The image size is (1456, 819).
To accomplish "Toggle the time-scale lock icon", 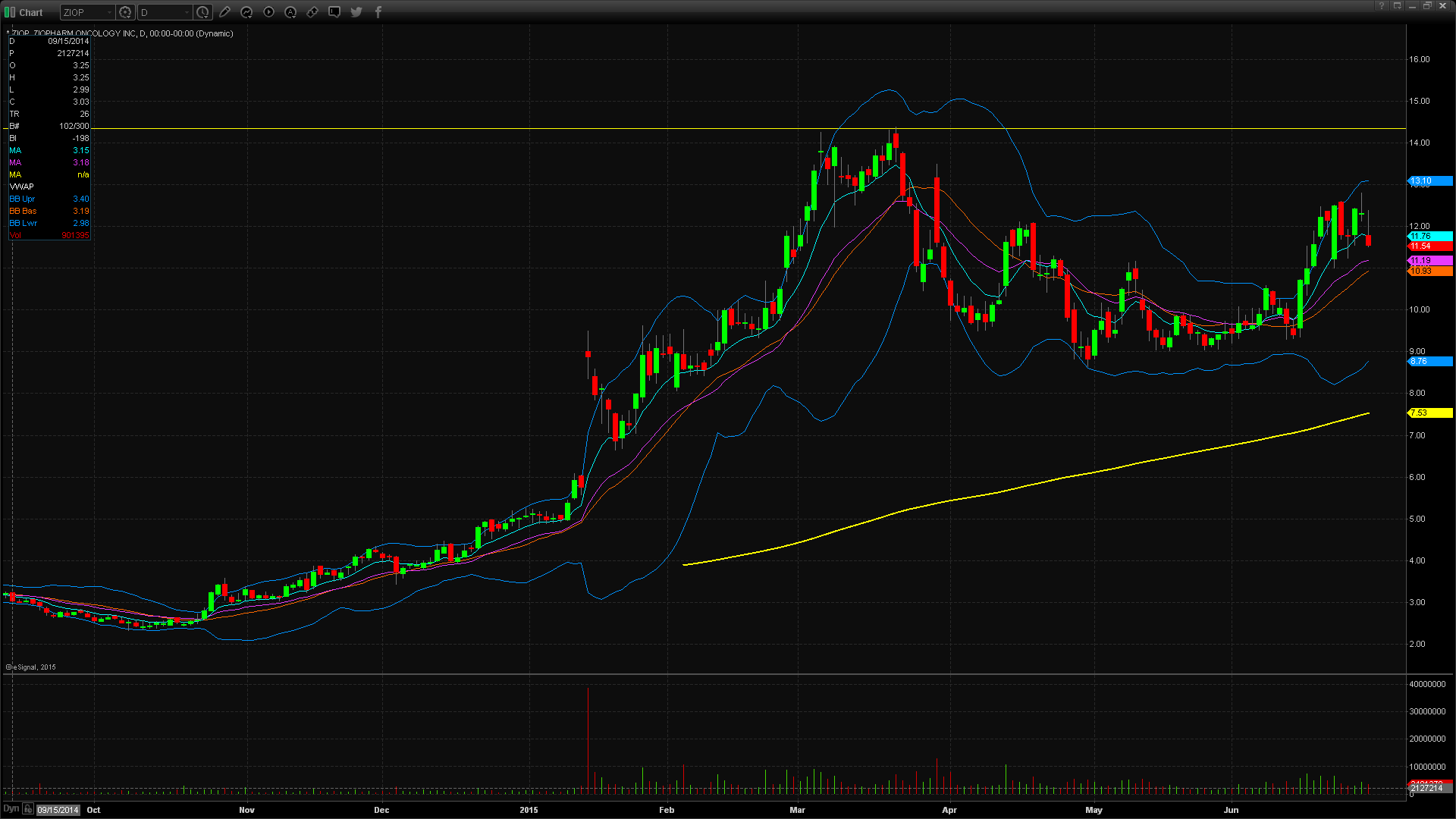I will click(28, 809).
